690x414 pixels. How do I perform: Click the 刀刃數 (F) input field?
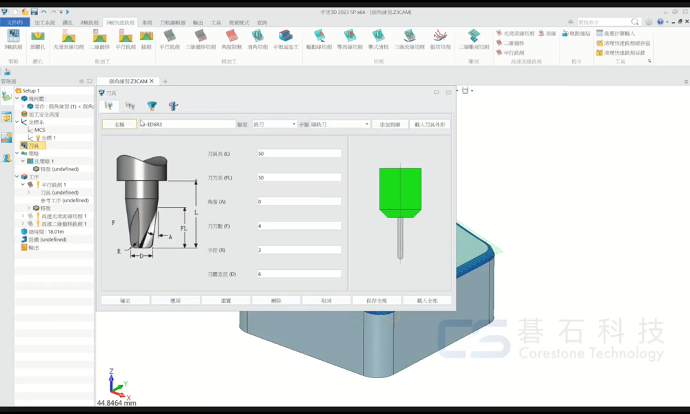tap(299, 226)
